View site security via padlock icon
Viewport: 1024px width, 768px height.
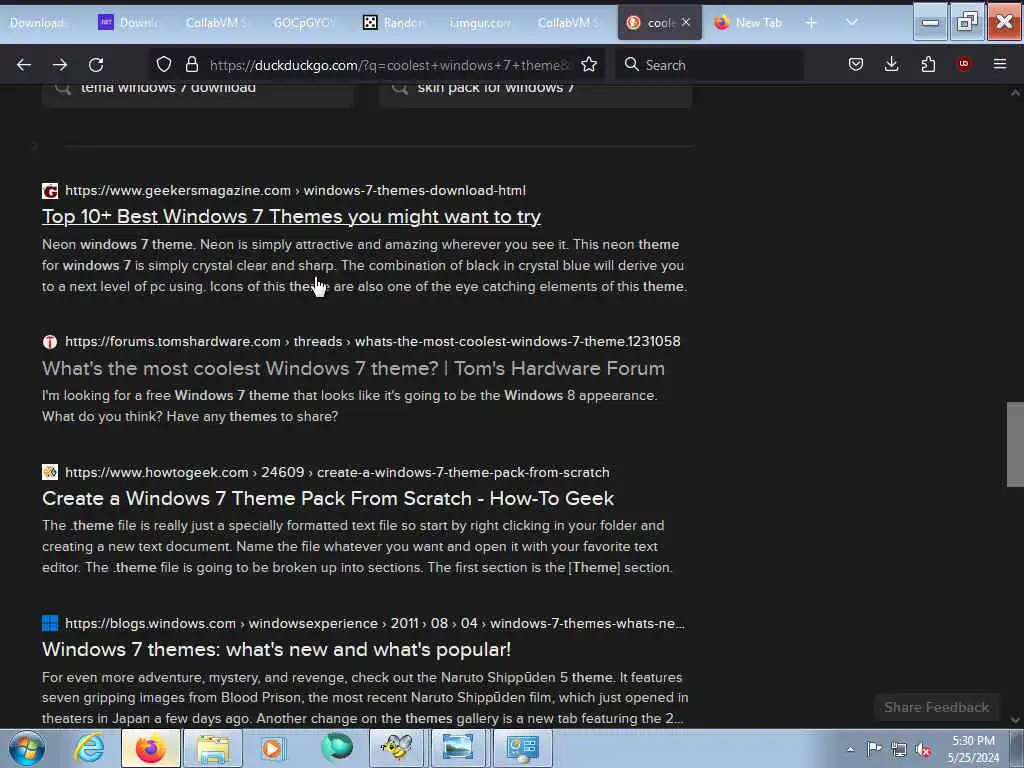click(191, 64)
